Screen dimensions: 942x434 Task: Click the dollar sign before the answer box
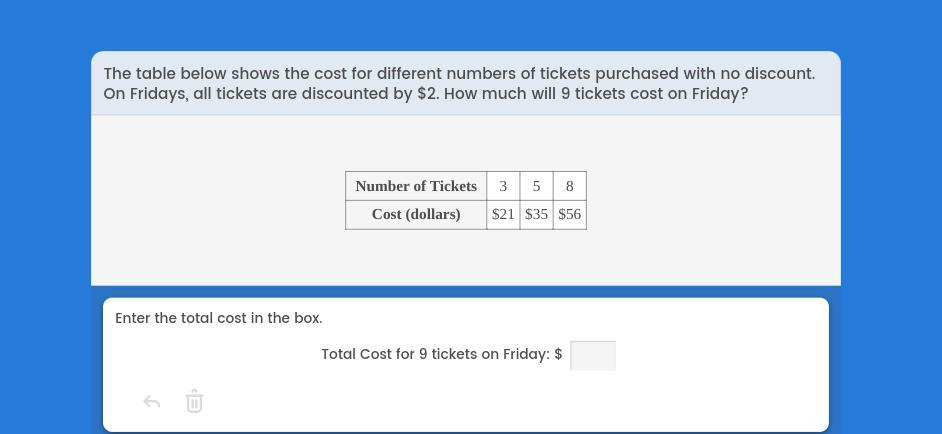[x=558, y=354]
